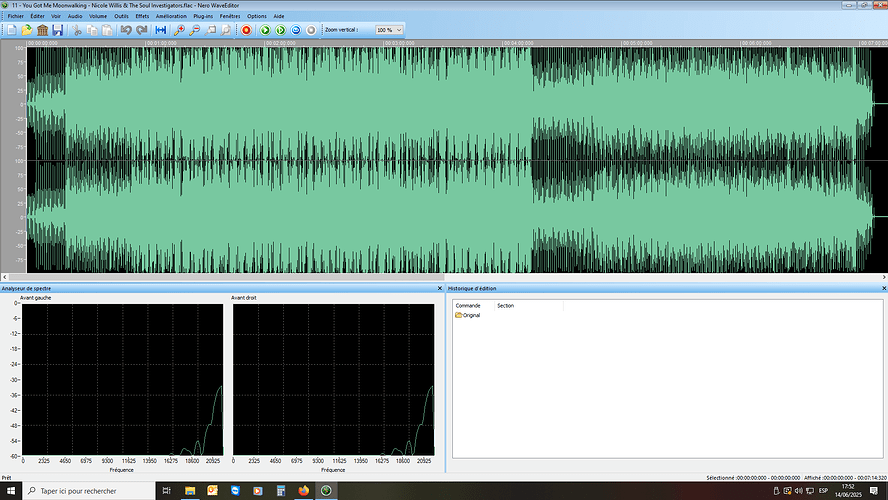Play the audio with first green button
The width and height of the screenshot is (888, 500).
point(264,30)
